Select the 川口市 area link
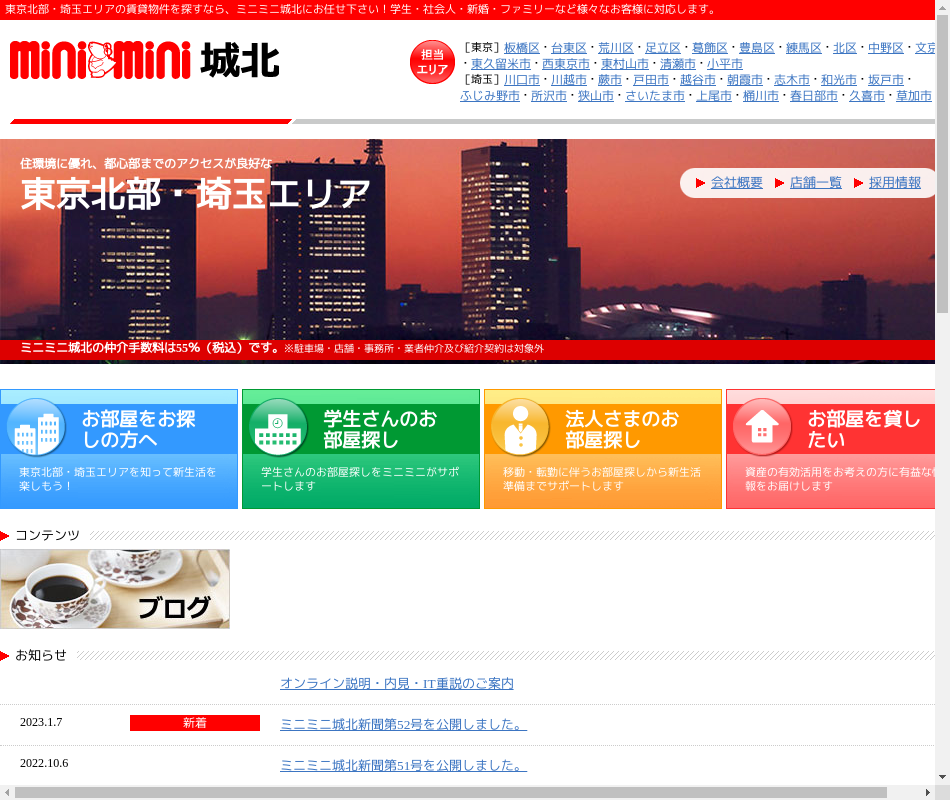The height and width of the screenshot is (800, 950). coord(521,80)
